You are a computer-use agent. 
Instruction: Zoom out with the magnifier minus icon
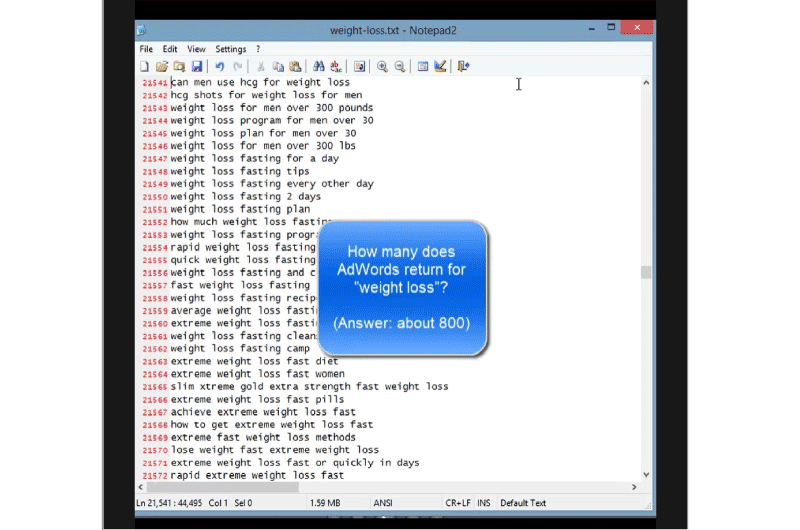(x=399, y=66)
